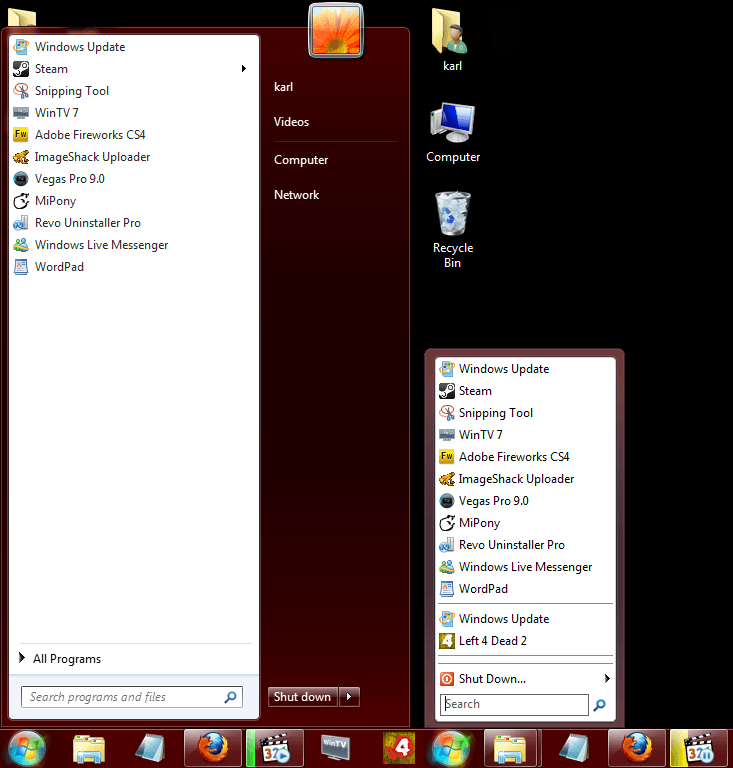Click the WinTV icon in the taskbar
Screen dimensions: 733x768
click(x=335, y=747)
